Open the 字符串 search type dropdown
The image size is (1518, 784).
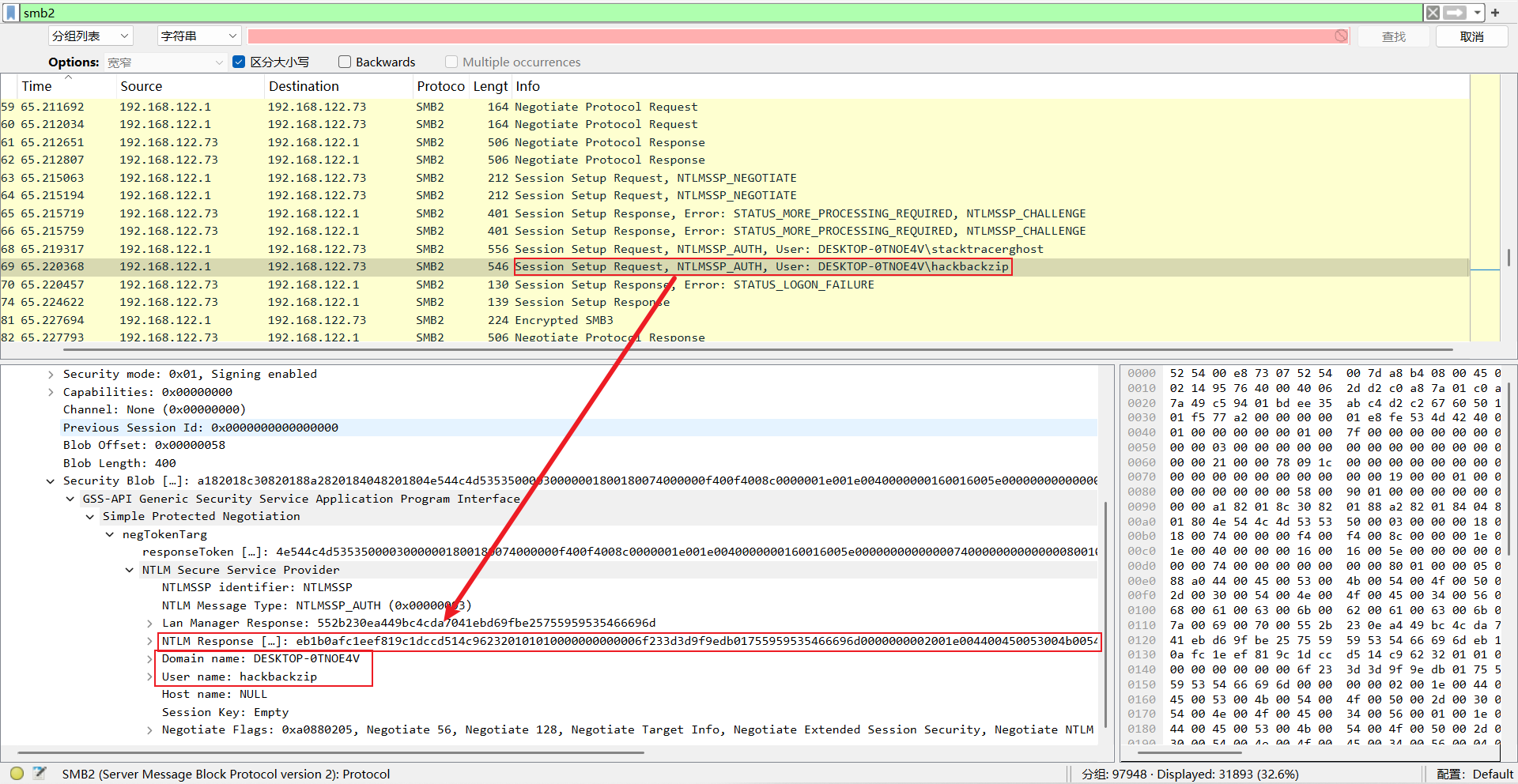pos(198,36)
